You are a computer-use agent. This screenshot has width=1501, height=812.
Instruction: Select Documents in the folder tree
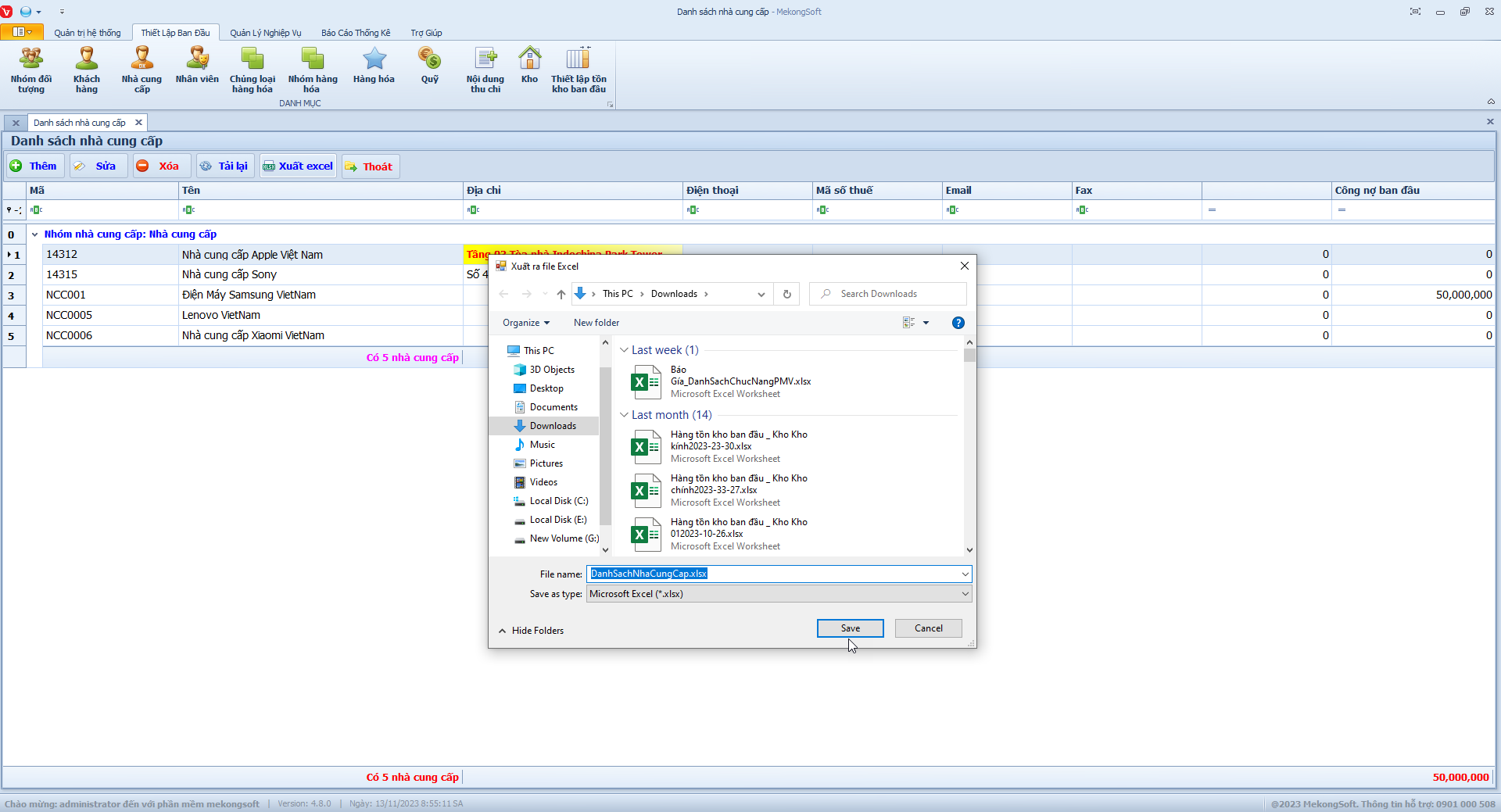[x=553, y=407]
